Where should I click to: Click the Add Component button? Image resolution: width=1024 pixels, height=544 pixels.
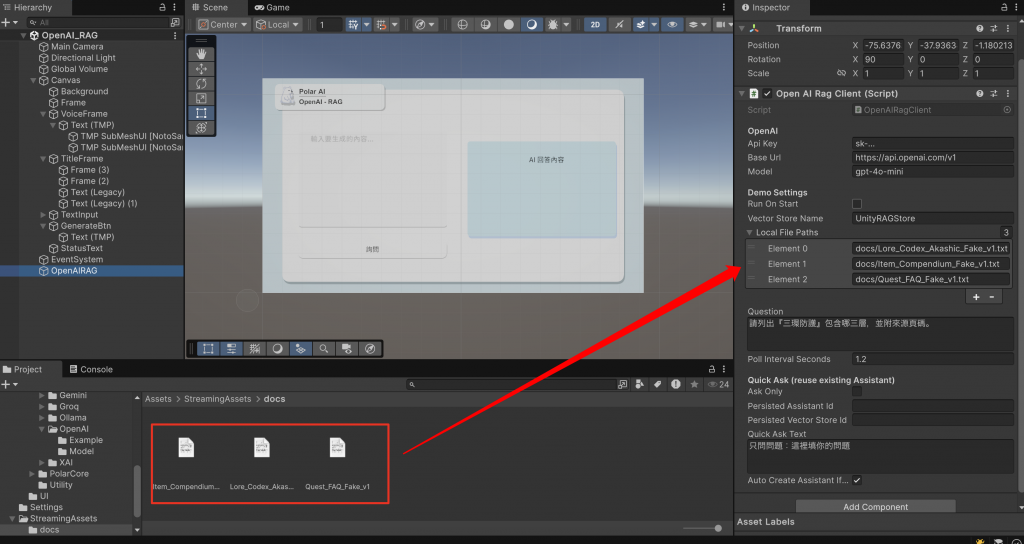[875, 507]
